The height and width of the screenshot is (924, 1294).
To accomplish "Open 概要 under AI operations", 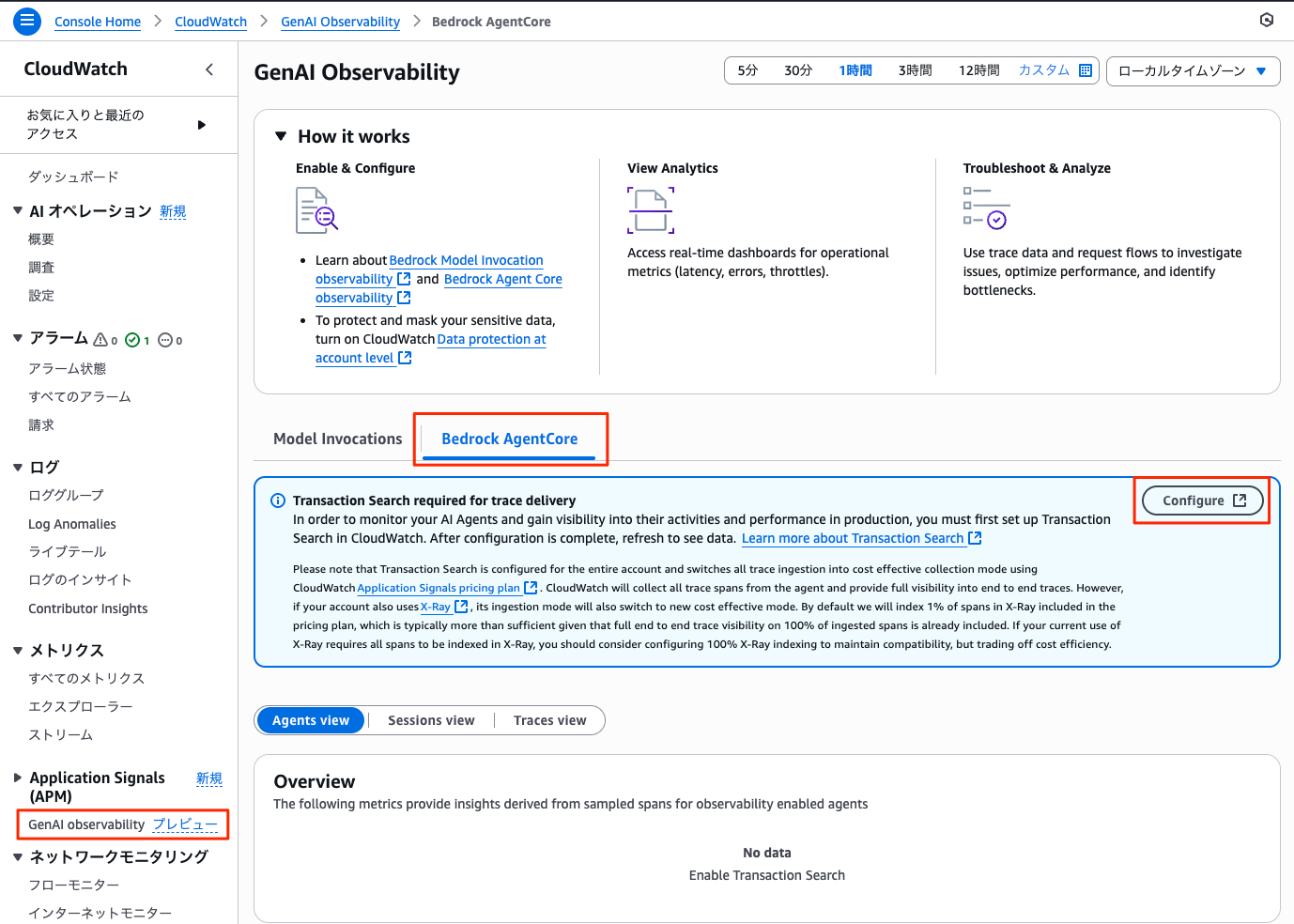I will pyautogui.click(x=41, y=239).
